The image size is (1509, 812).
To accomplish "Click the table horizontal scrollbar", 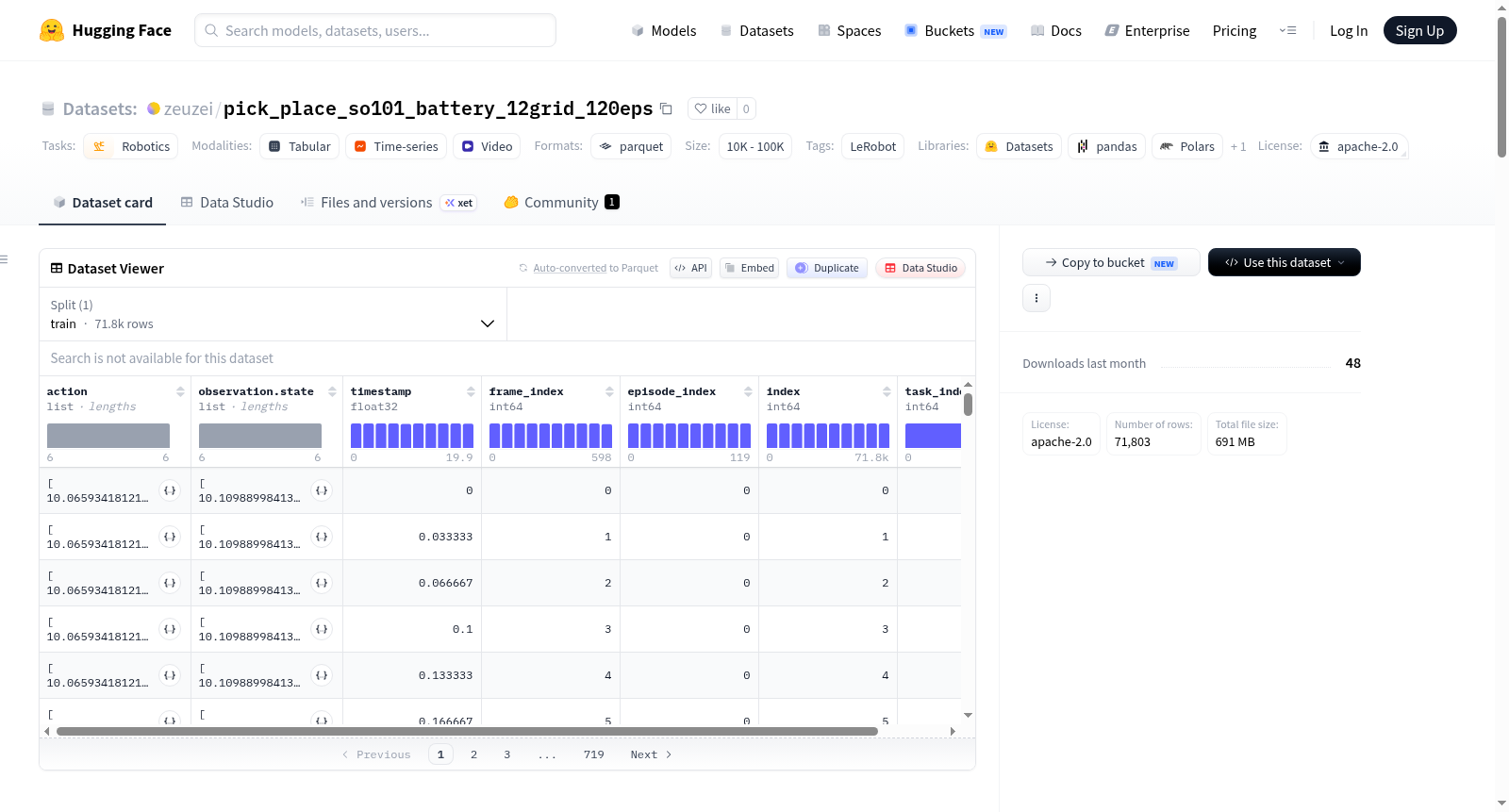I will click(467, 731).
